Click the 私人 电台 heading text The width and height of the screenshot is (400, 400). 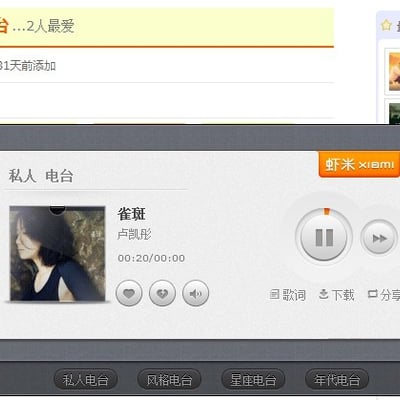(x=41, y=176)
